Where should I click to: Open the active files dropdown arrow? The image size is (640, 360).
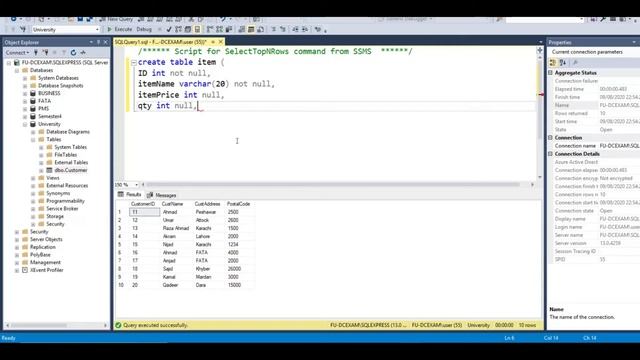point(540,42)
